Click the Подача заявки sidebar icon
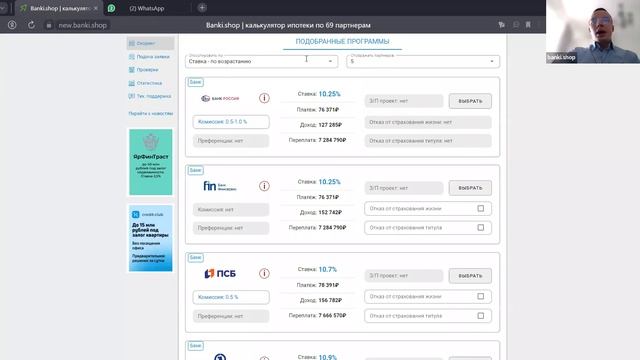This screenshot has width=640, height=360. [131, 57]
